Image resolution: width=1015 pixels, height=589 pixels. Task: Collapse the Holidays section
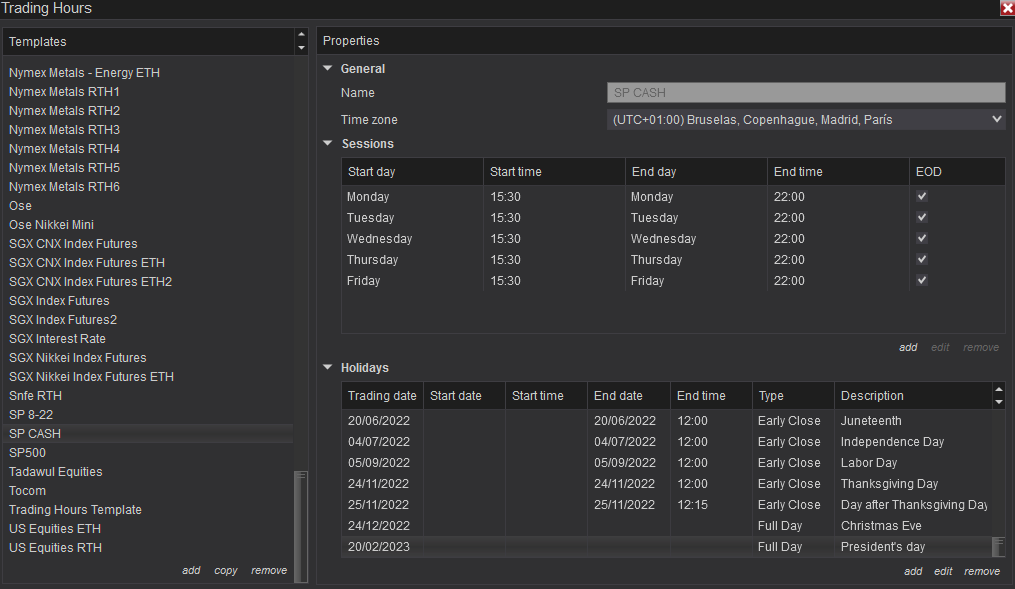point(328,367)
